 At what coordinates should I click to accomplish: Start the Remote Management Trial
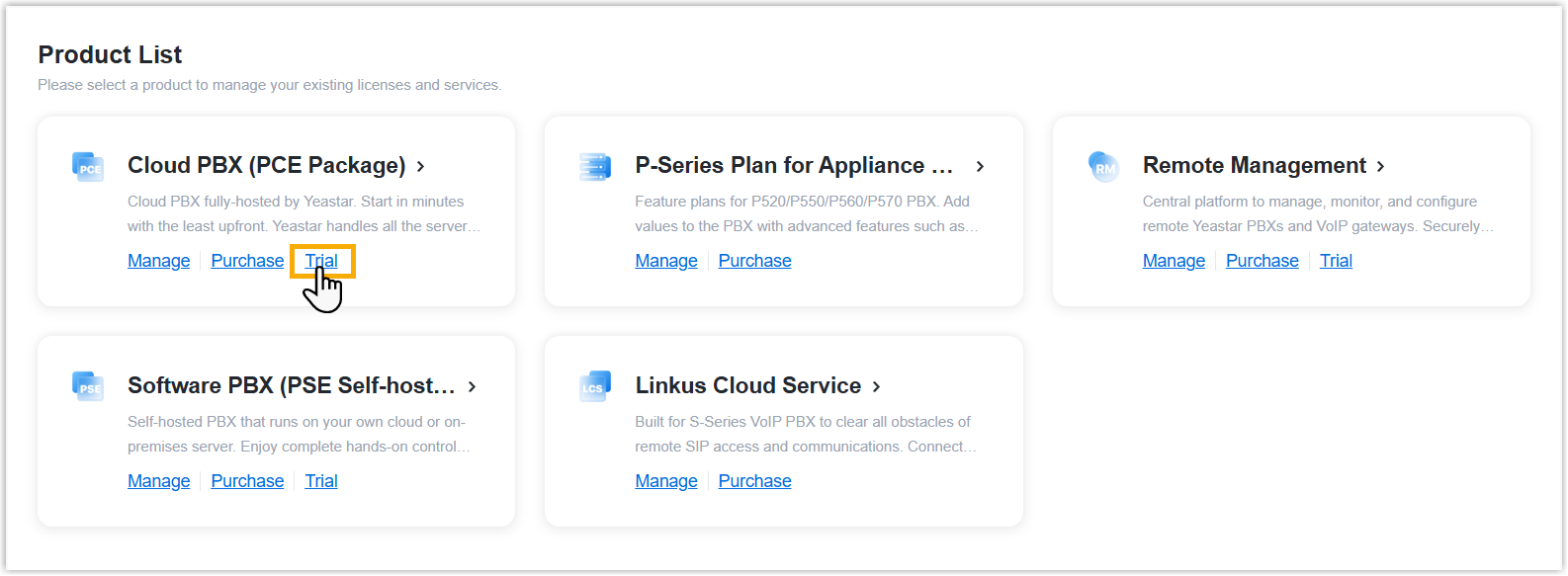(x=1336, y=261)
